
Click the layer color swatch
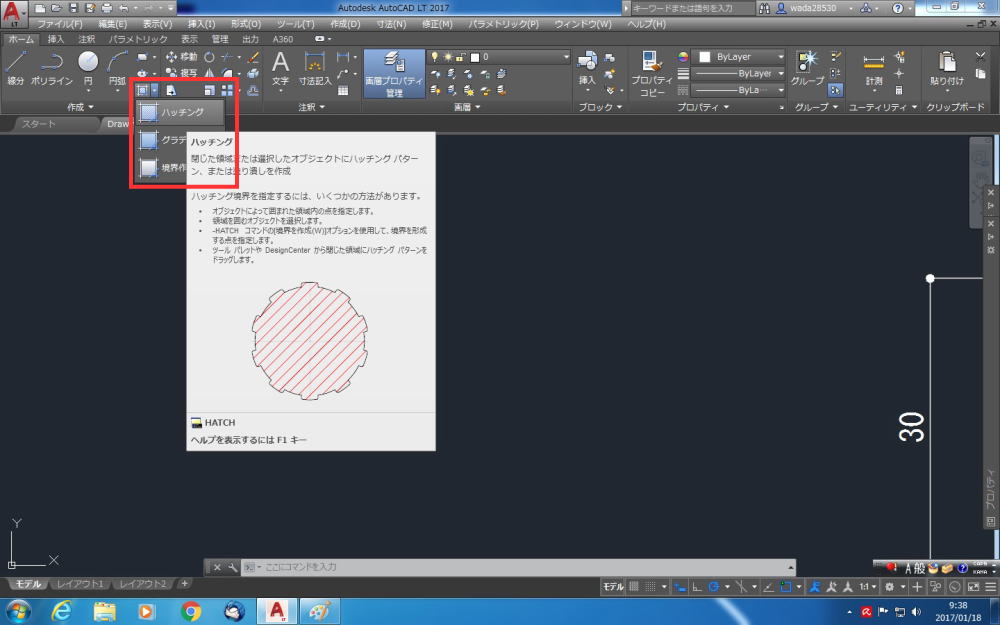[474, 57]
